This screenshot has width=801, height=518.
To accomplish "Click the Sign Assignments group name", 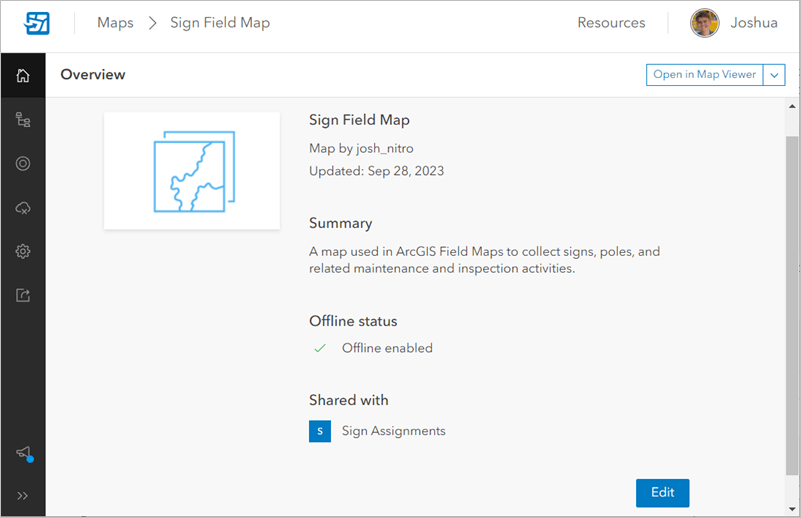I will (394, 431).
